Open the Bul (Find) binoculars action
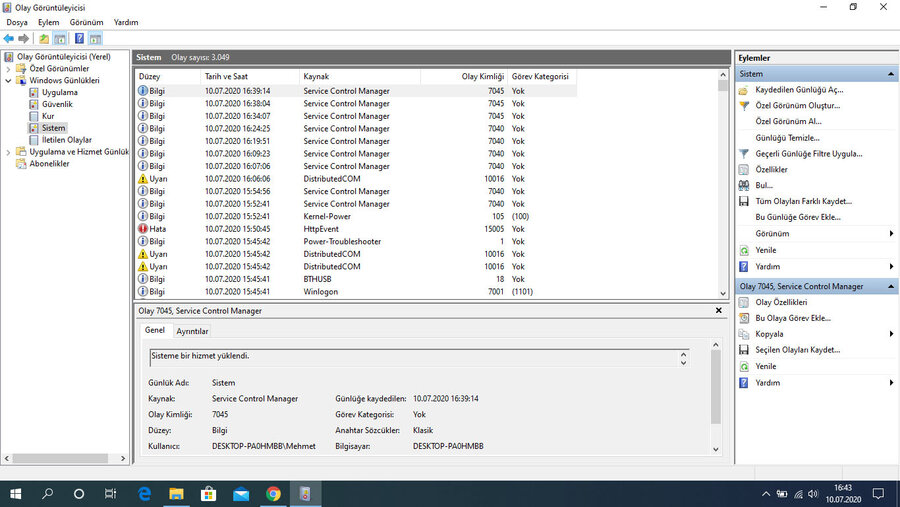The image size is (900, 507). coord(743,185)
